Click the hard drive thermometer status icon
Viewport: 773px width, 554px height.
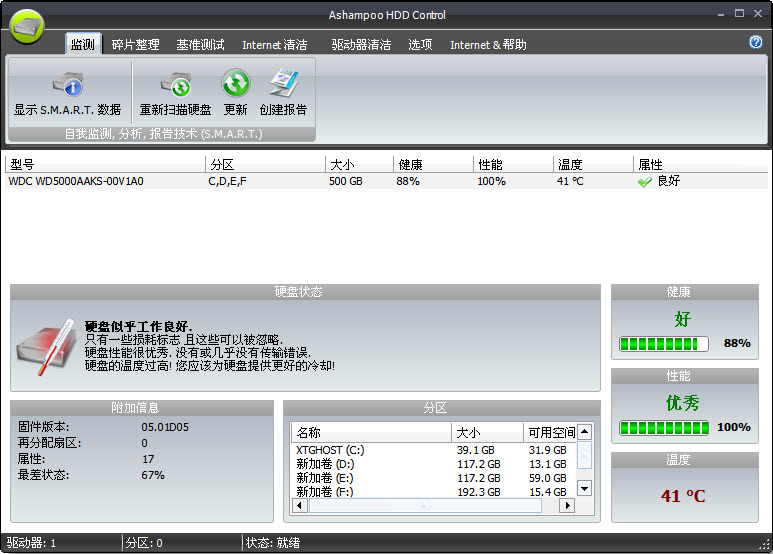[45, 348]
